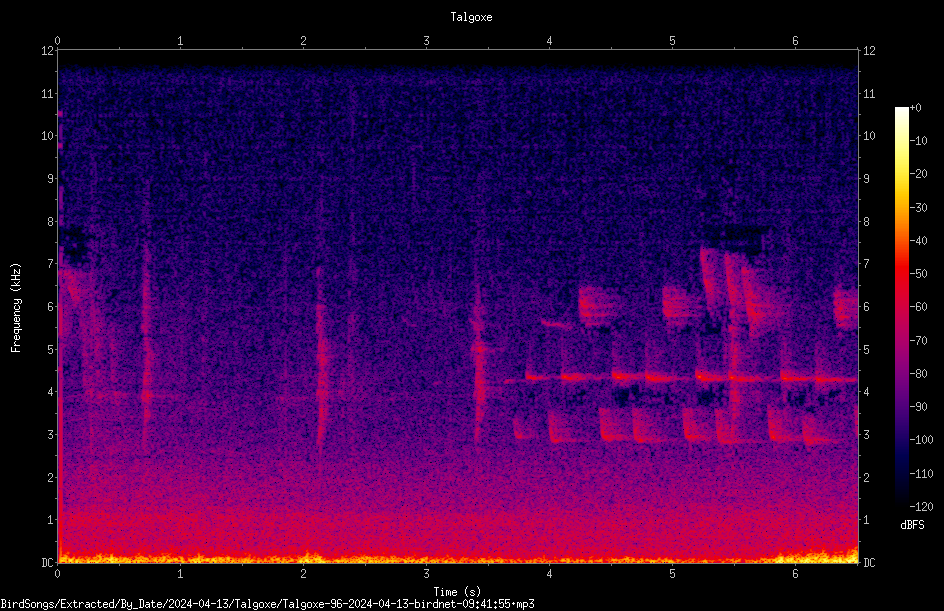Image resolution: width=944 pixels, height=611 pixels.
Task: Click the DC label on left axis
Action: click(48, 562)
